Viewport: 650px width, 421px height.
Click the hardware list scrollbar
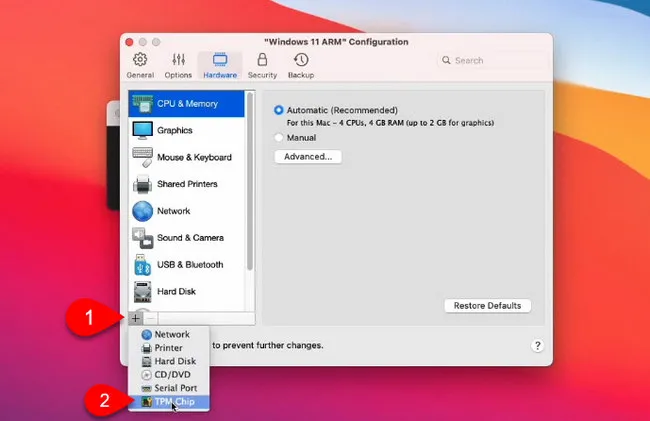pos(250,181)
